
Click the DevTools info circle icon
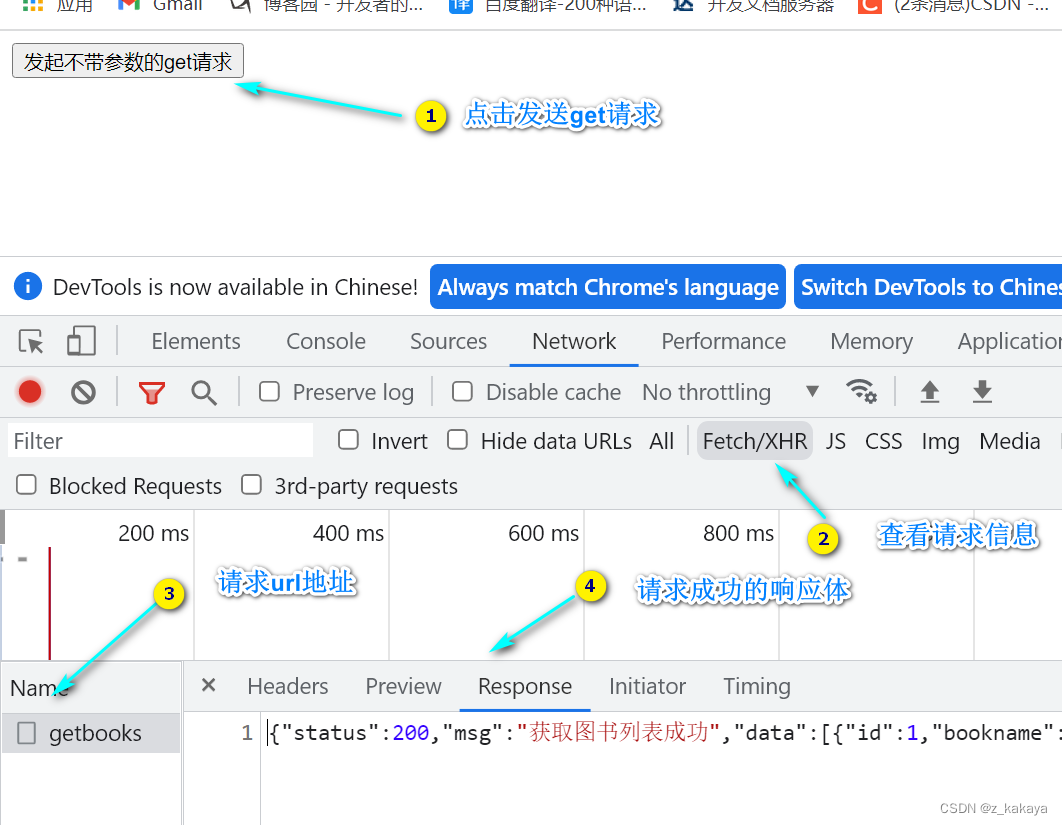tap(28, 287)
